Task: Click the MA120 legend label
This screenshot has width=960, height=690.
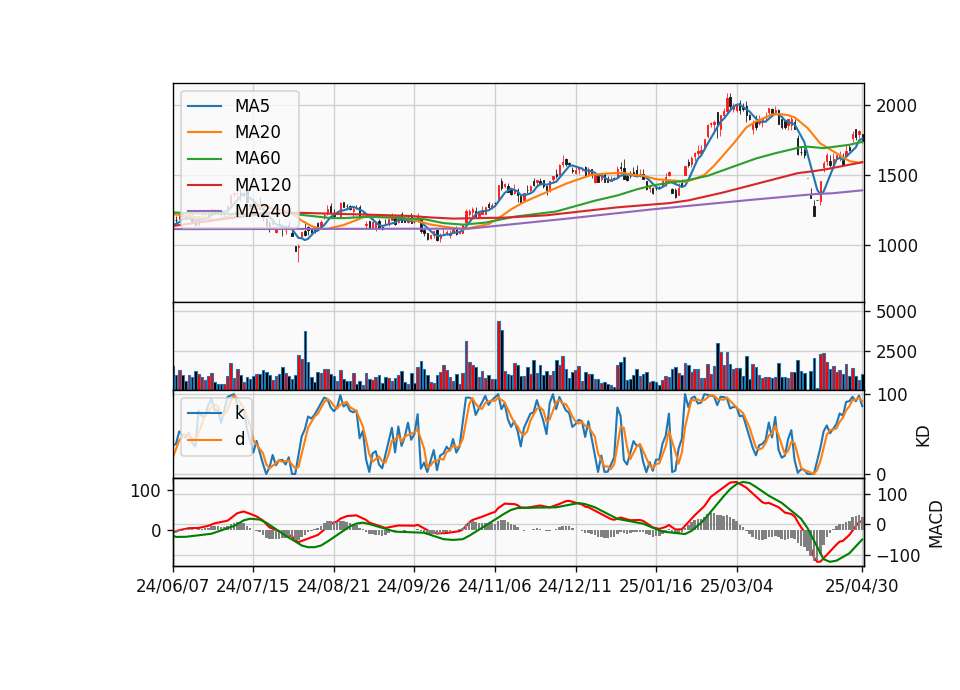Action: [x=263, y=185]
